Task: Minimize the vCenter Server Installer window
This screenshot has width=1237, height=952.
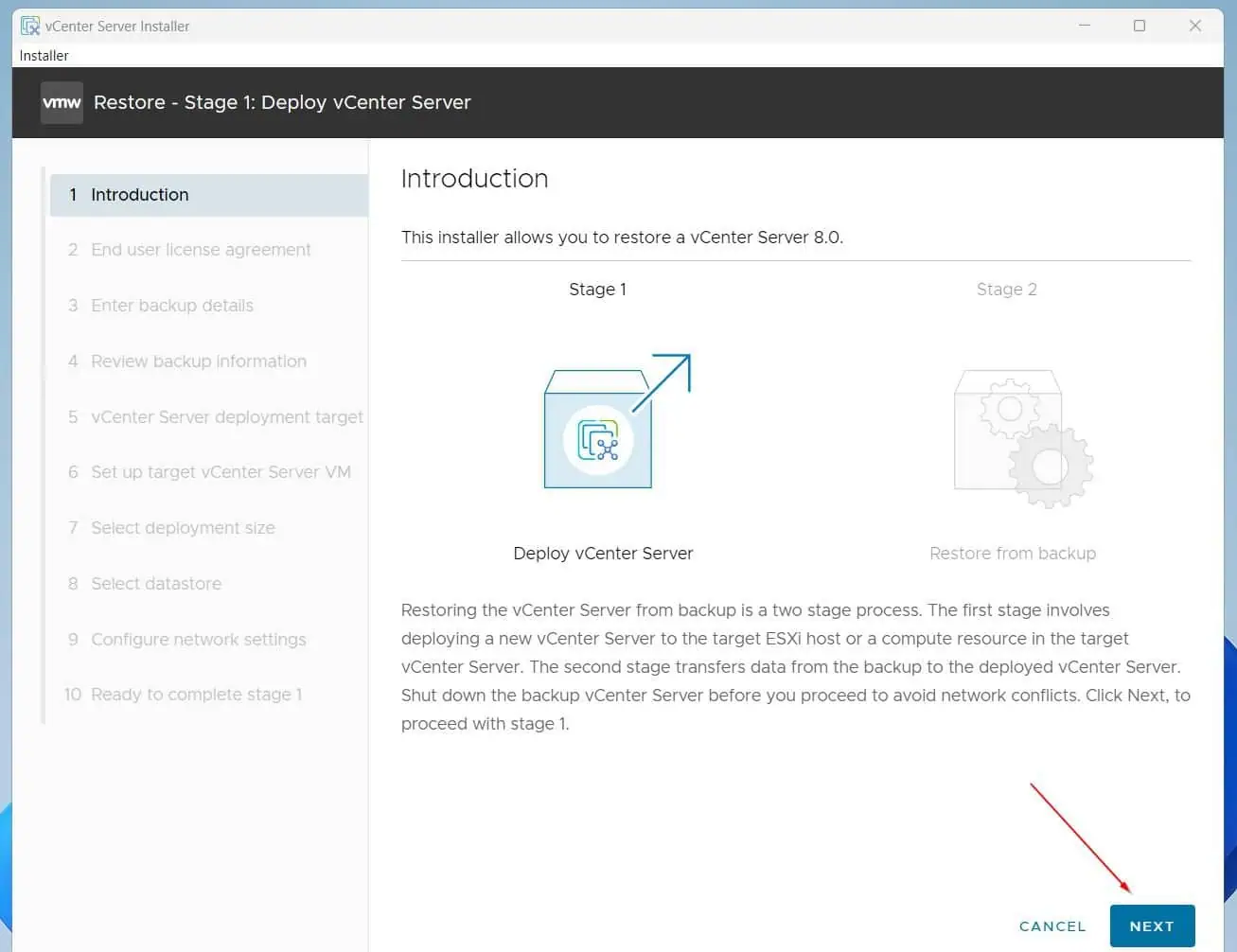Action: pos(1085,26)
